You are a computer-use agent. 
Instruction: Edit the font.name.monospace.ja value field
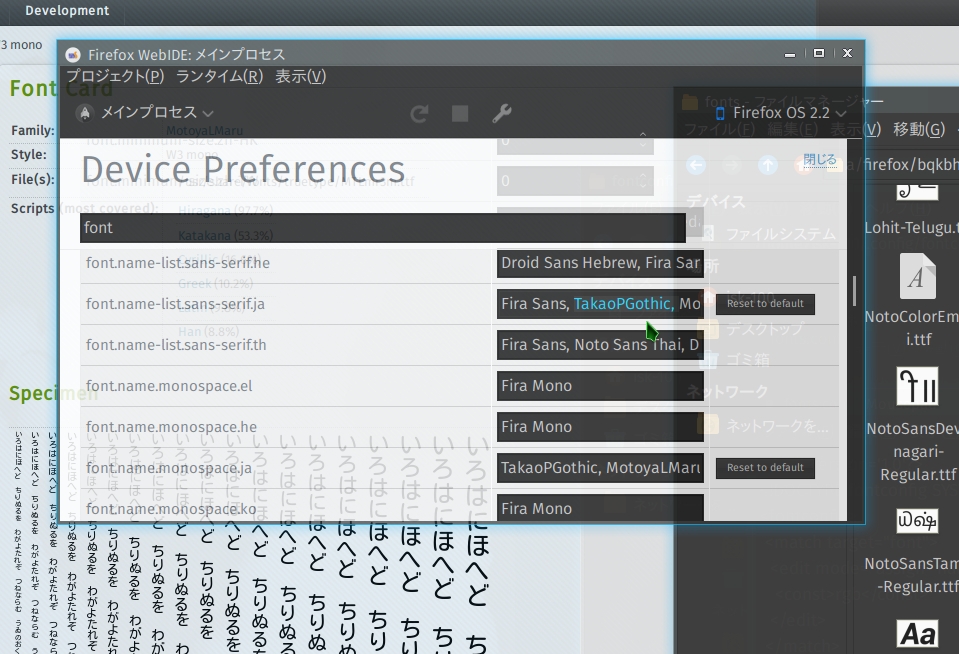[x=600, y=468]
